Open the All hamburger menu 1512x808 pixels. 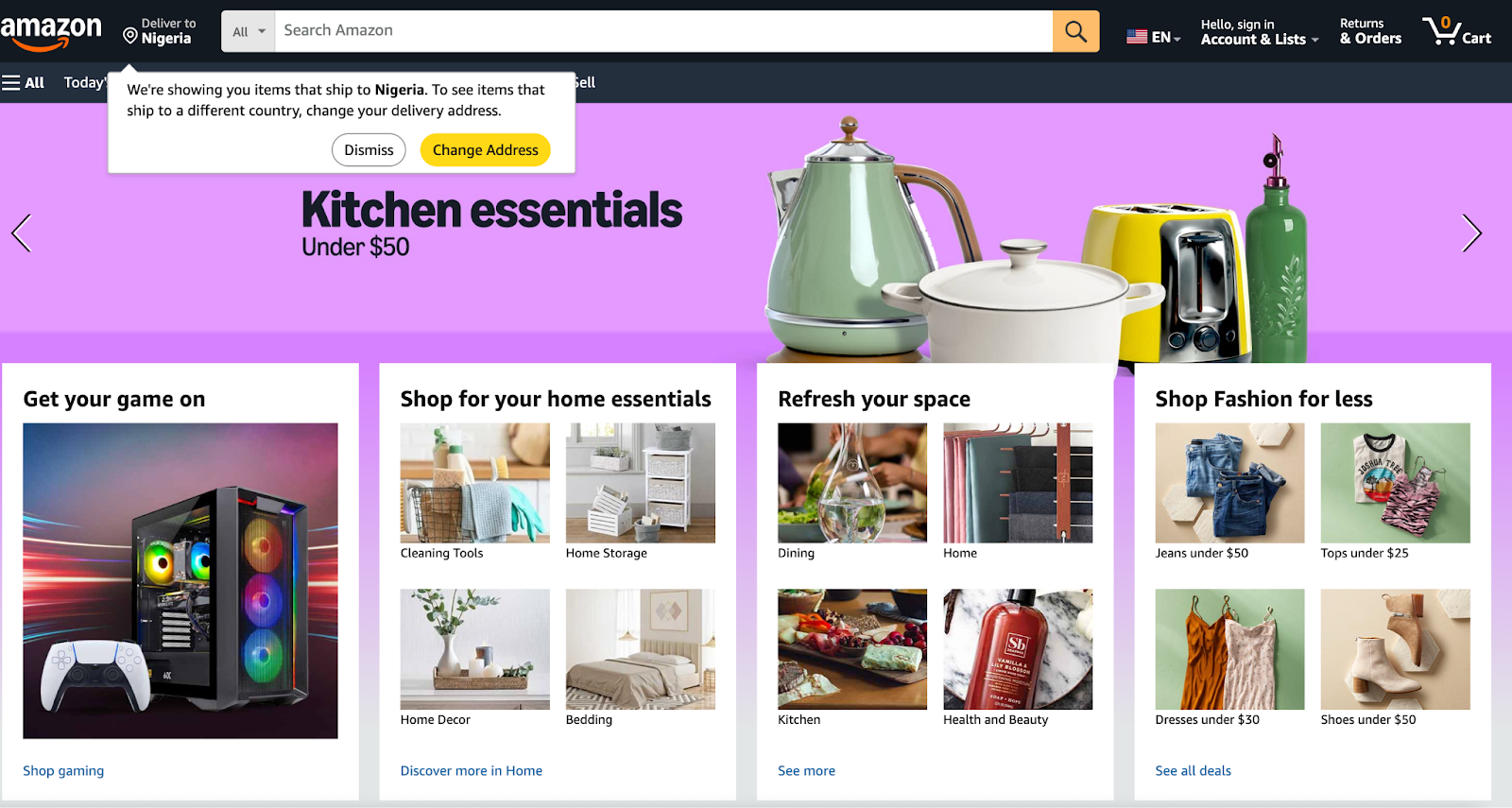coord(24,82)
